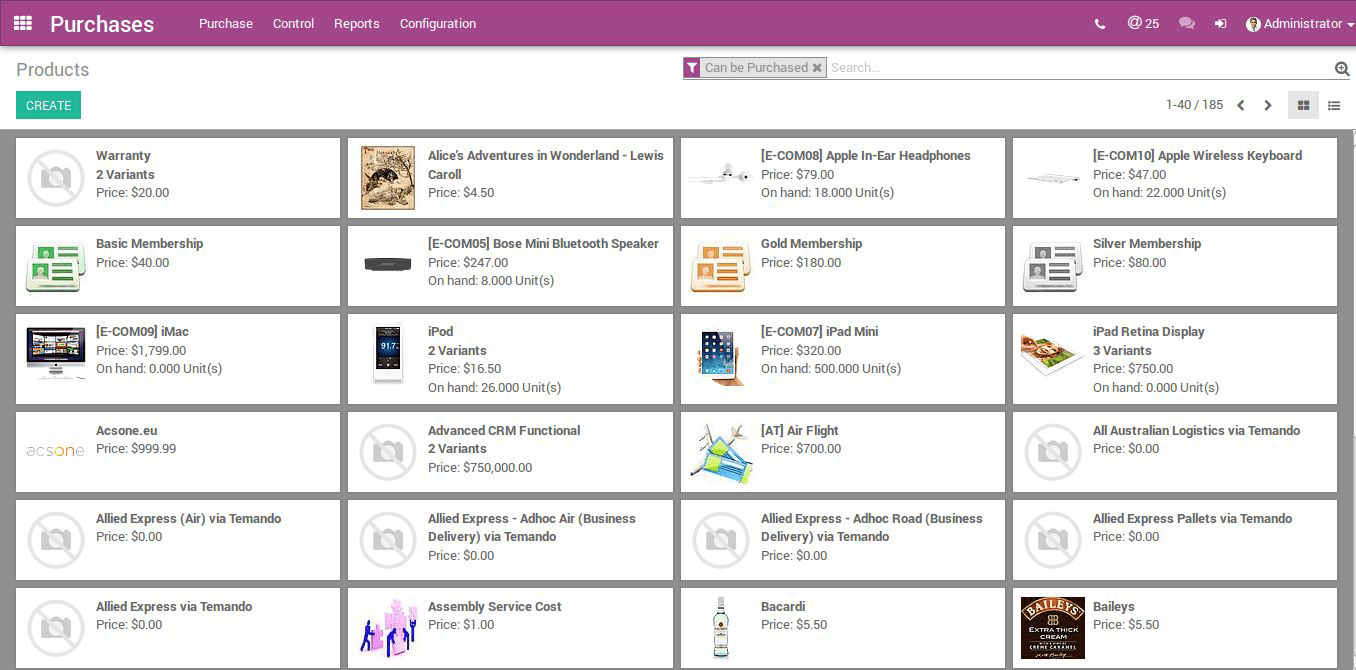The image size is (1356, 670).
Task: Click the Gold Membership card icon
Action: [x=720, y=266]
